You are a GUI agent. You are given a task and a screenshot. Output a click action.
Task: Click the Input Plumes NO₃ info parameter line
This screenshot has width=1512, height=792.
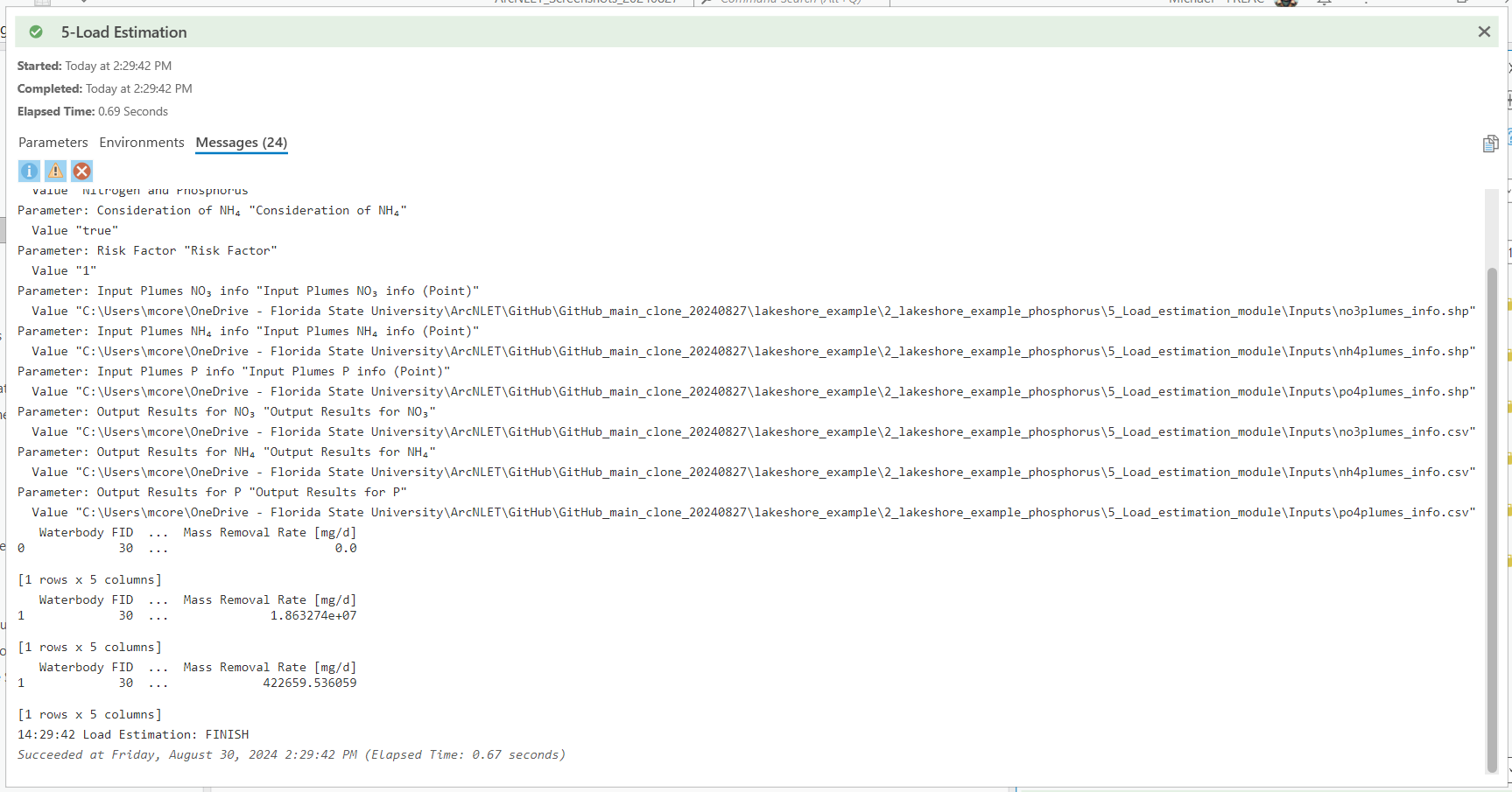click(249, 291)
